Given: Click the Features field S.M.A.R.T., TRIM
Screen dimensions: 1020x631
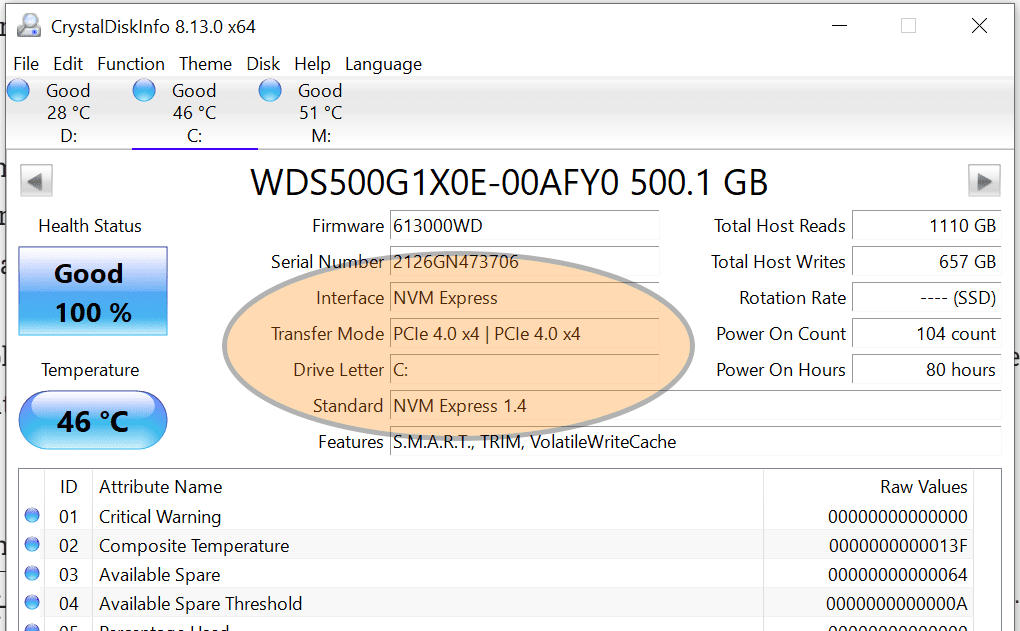Looking at the screenshot, I should [x=695, y=442].
